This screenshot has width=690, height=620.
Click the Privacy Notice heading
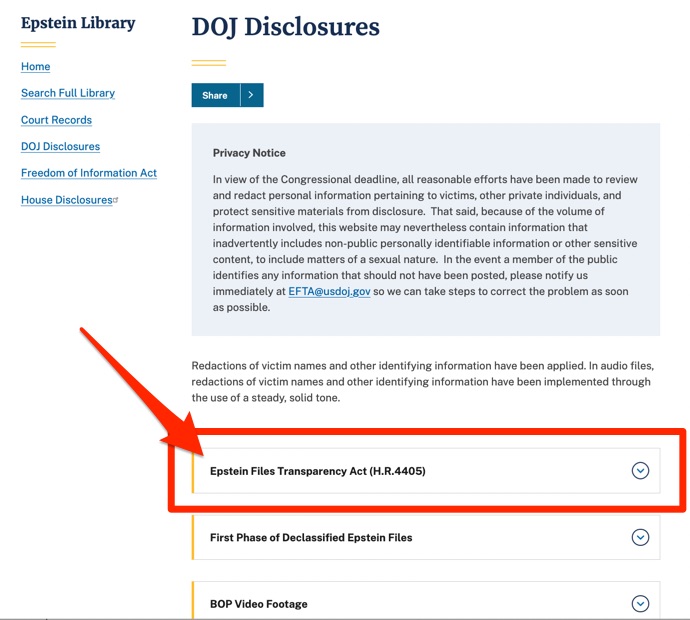[249, 153]
